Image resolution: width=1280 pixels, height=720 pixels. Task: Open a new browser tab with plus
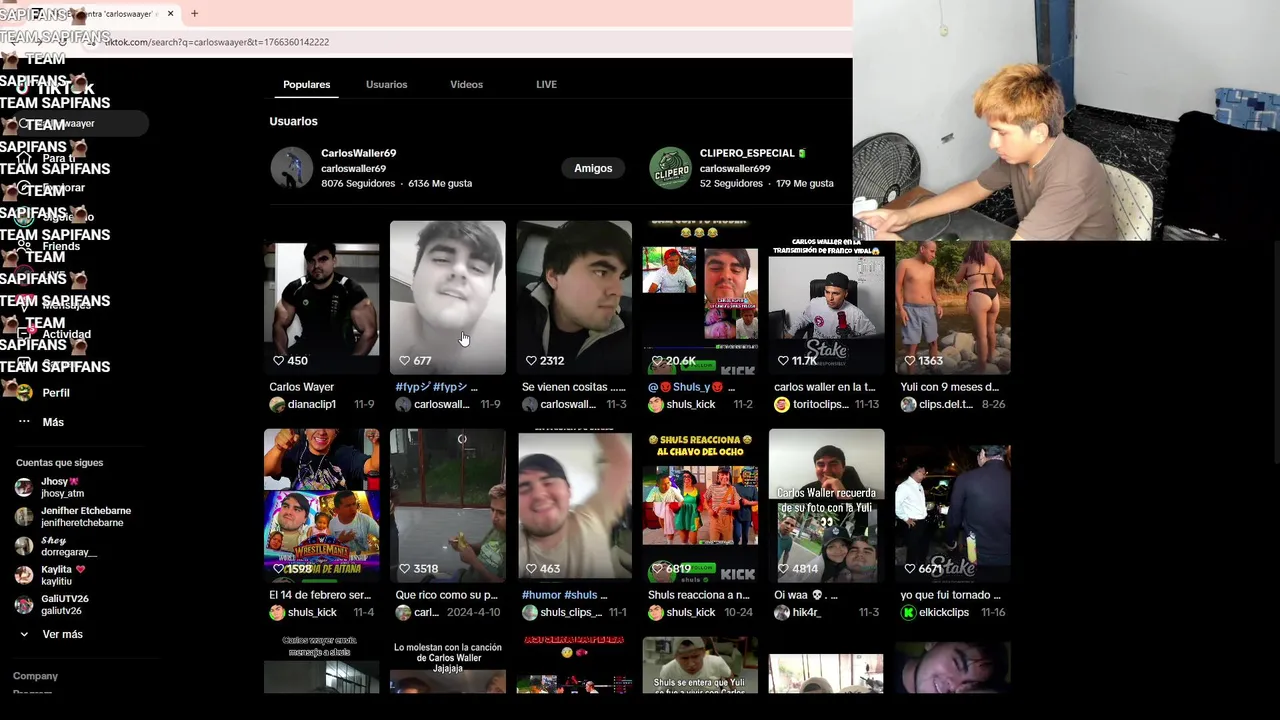click(x=194, y=14)
